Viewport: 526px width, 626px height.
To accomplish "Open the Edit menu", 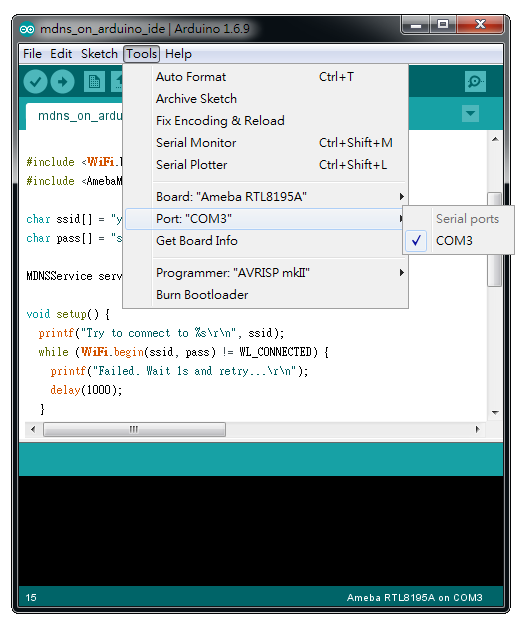I will [x=61, y=54].
